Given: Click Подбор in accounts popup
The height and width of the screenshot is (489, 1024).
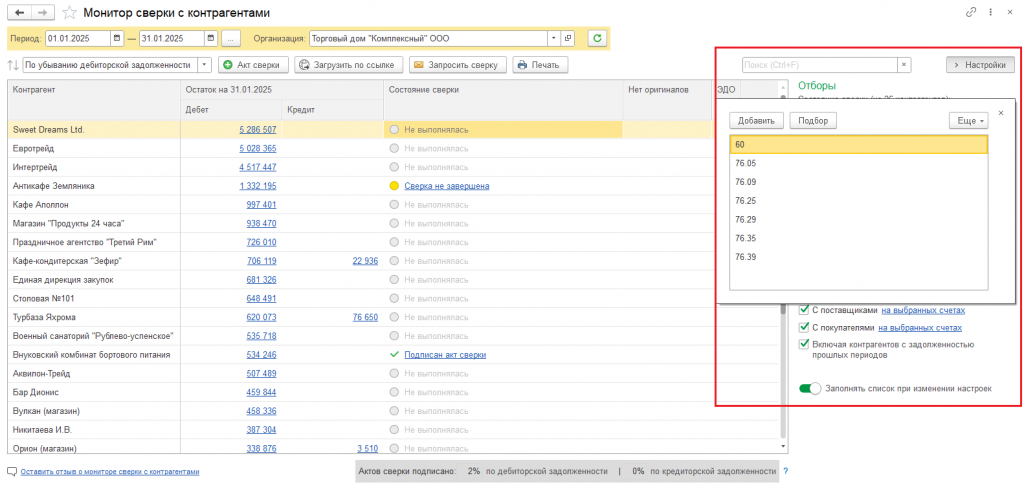Looking at the screenshot, I should [x=813, y=121].
